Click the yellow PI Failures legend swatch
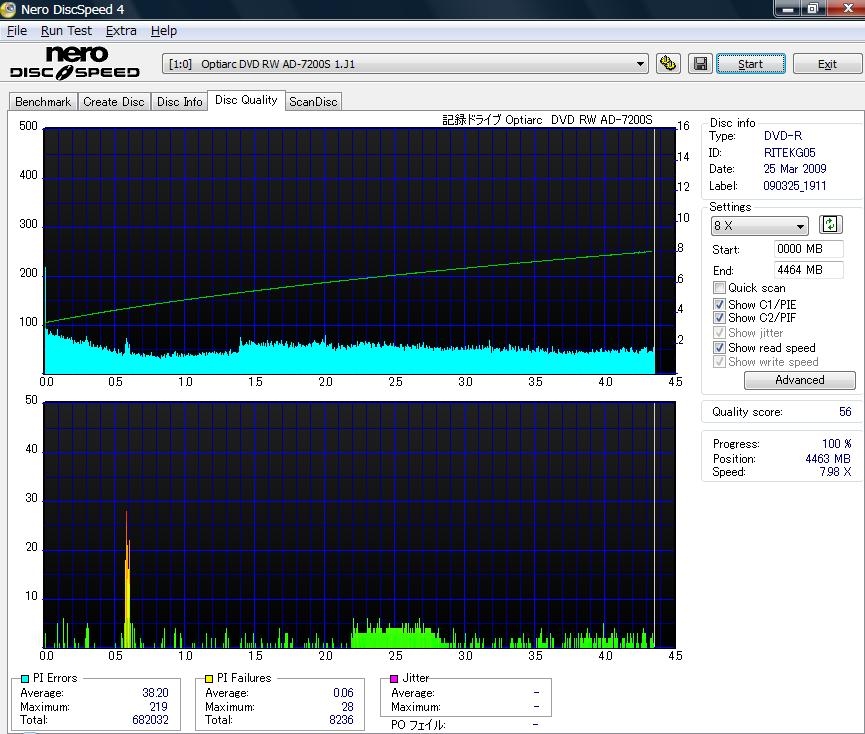Screen dimensions: 865x734 209,678
